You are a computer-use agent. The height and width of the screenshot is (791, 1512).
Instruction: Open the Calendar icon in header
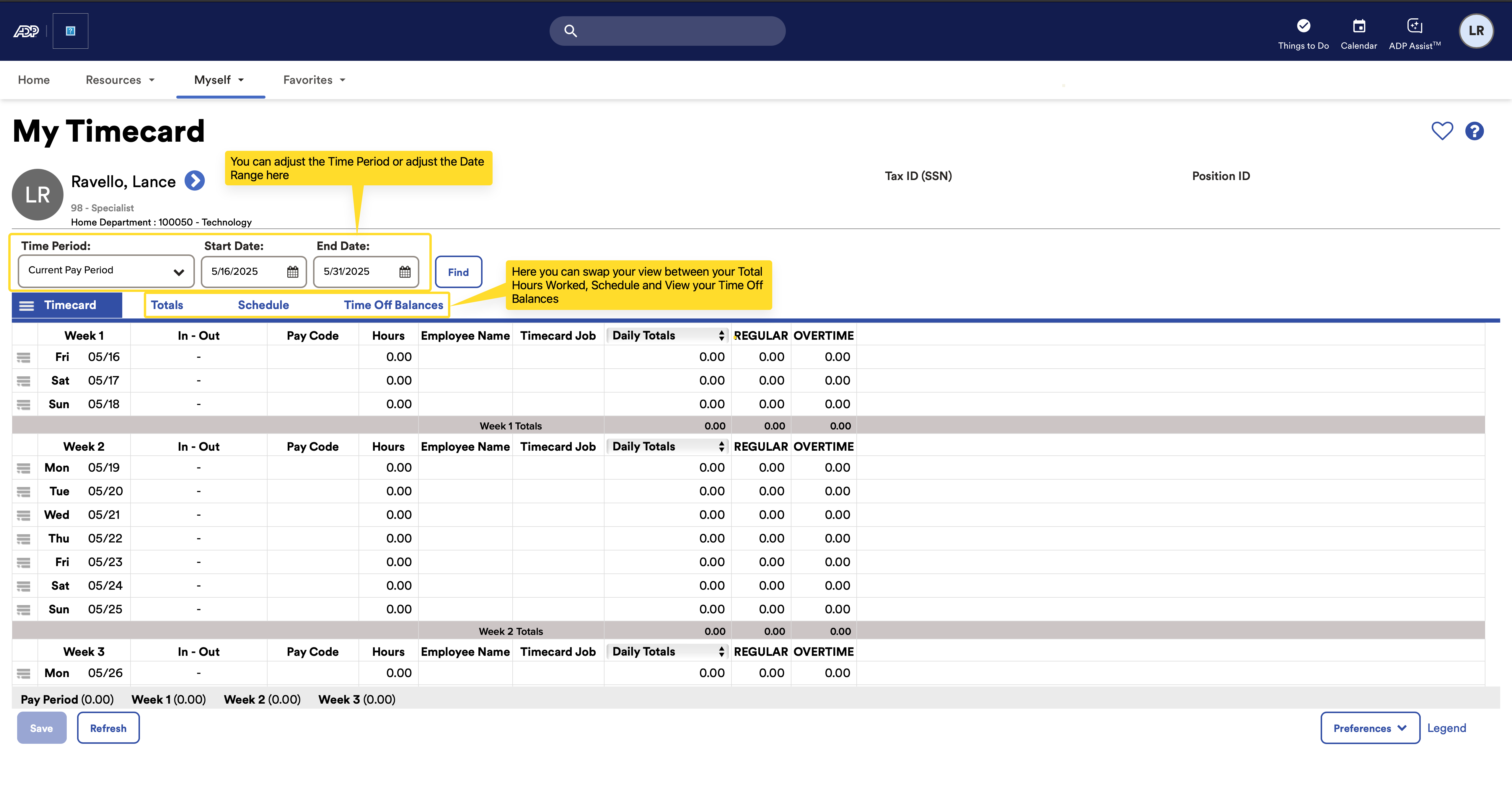coord(1359,26)
